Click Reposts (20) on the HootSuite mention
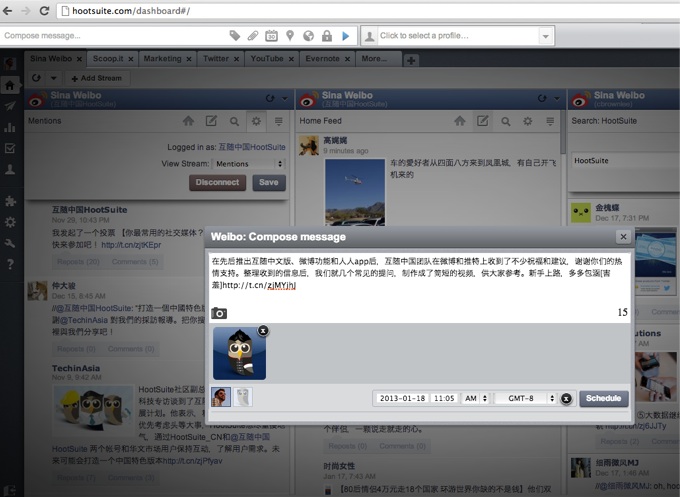The height and width of the screenshot is (497, 680). point(78,262)
